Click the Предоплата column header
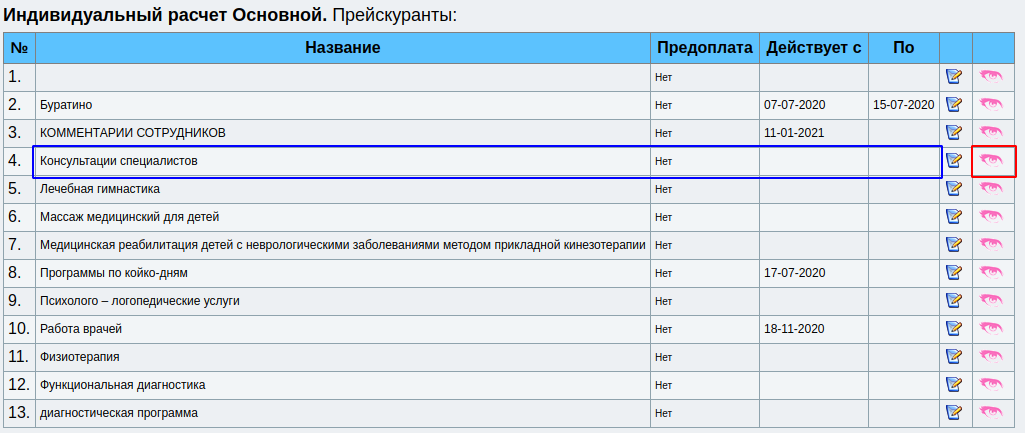 704,48
